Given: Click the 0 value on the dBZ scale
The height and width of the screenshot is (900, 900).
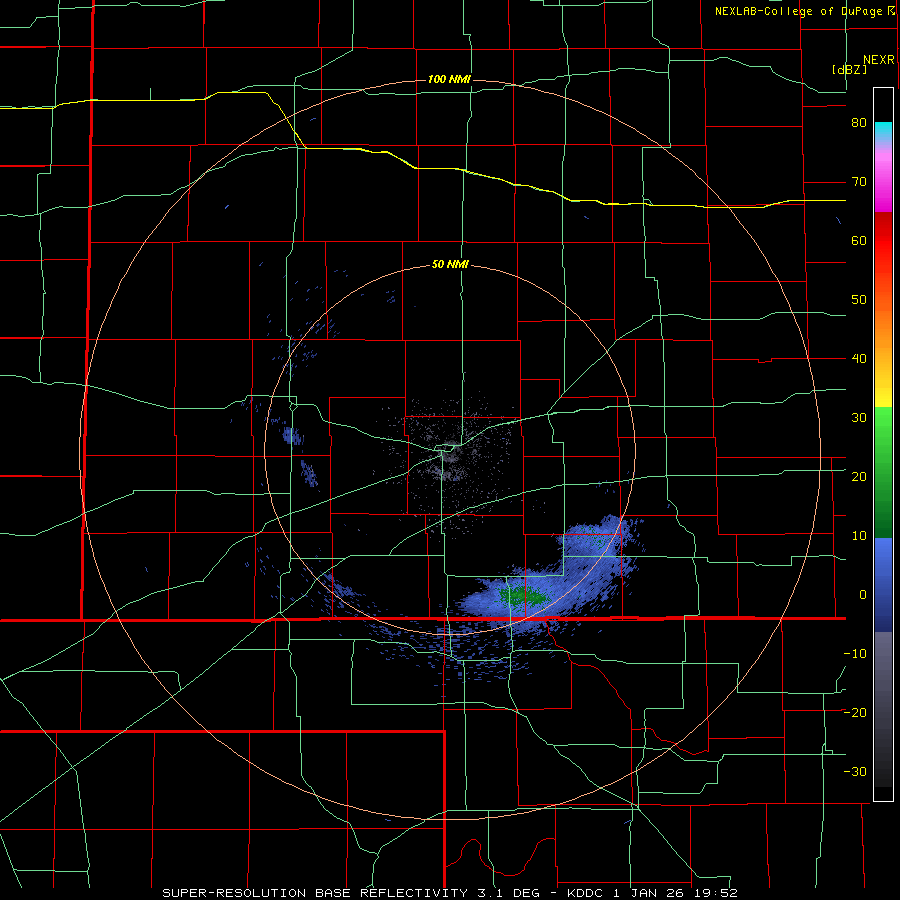Looking at the screenshot, I should pyautogui.click(x=863, y=595).
